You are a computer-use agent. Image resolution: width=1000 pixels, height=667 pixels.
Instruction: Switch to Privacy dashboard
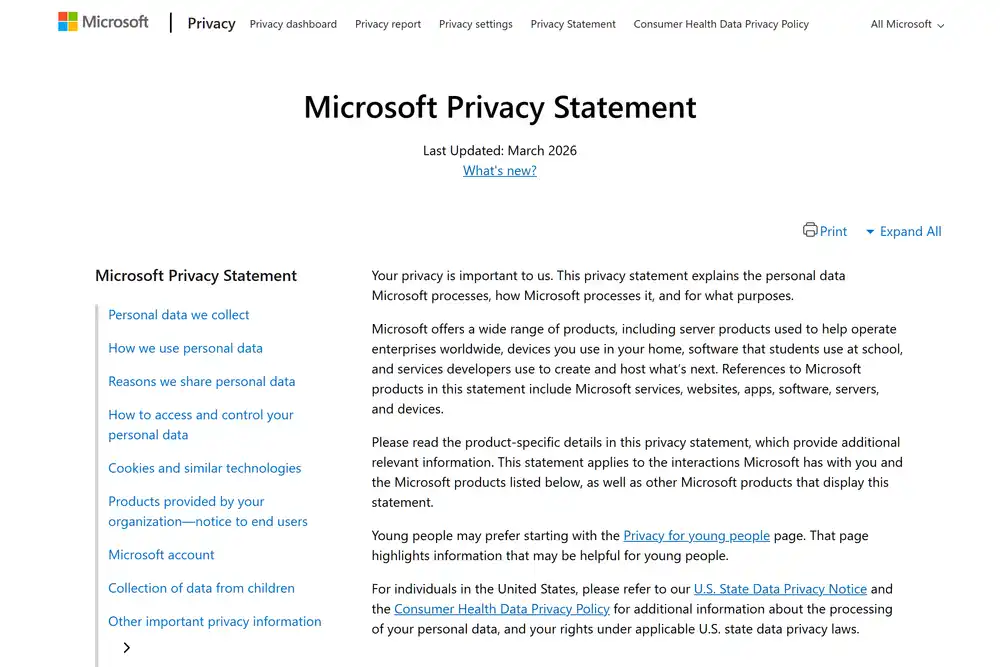[293, 24]
